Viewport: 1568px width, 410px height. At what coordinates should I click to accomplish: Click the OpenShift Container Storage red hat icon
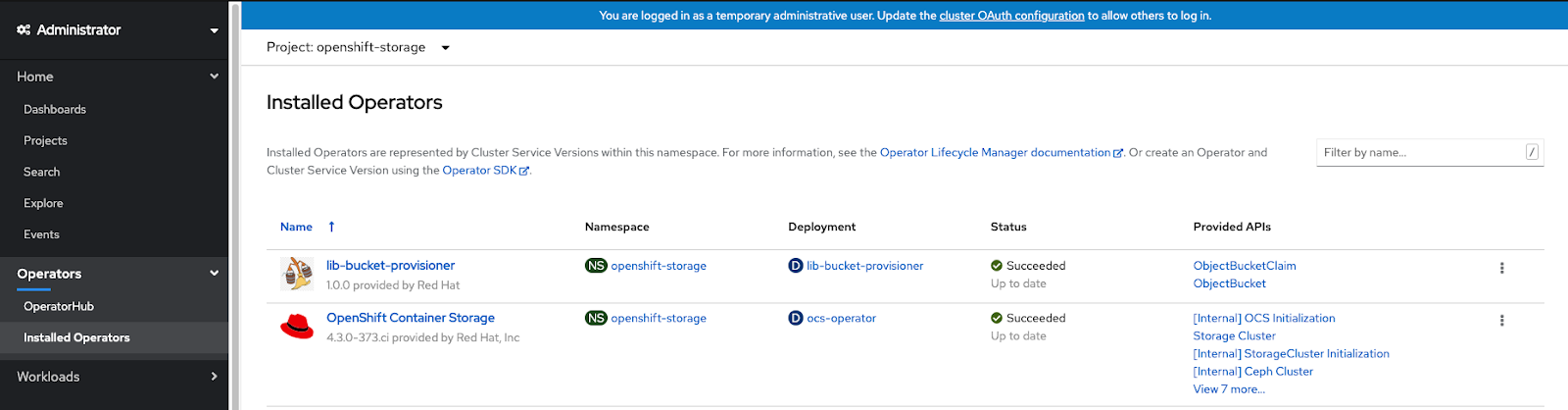pyautogui.click(x=297, y=327)
